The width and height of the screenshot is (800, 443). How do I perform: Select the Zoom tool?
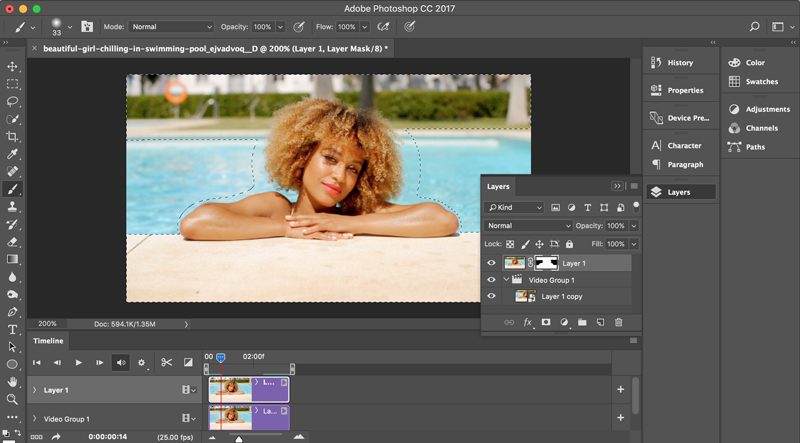pyautogui.click(x=12, y=399)
